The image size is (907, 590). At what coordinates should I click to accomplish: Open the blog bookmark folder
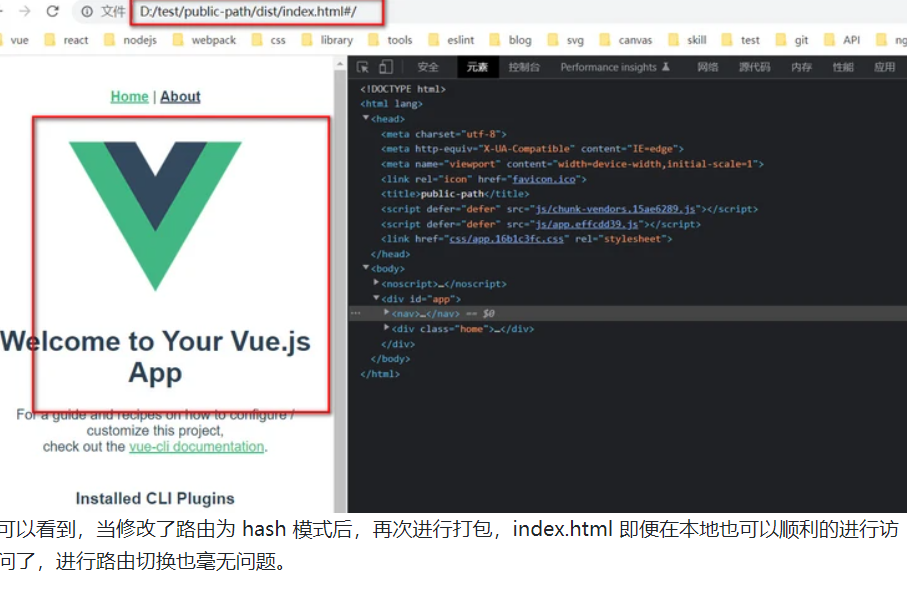pos(511,40)
